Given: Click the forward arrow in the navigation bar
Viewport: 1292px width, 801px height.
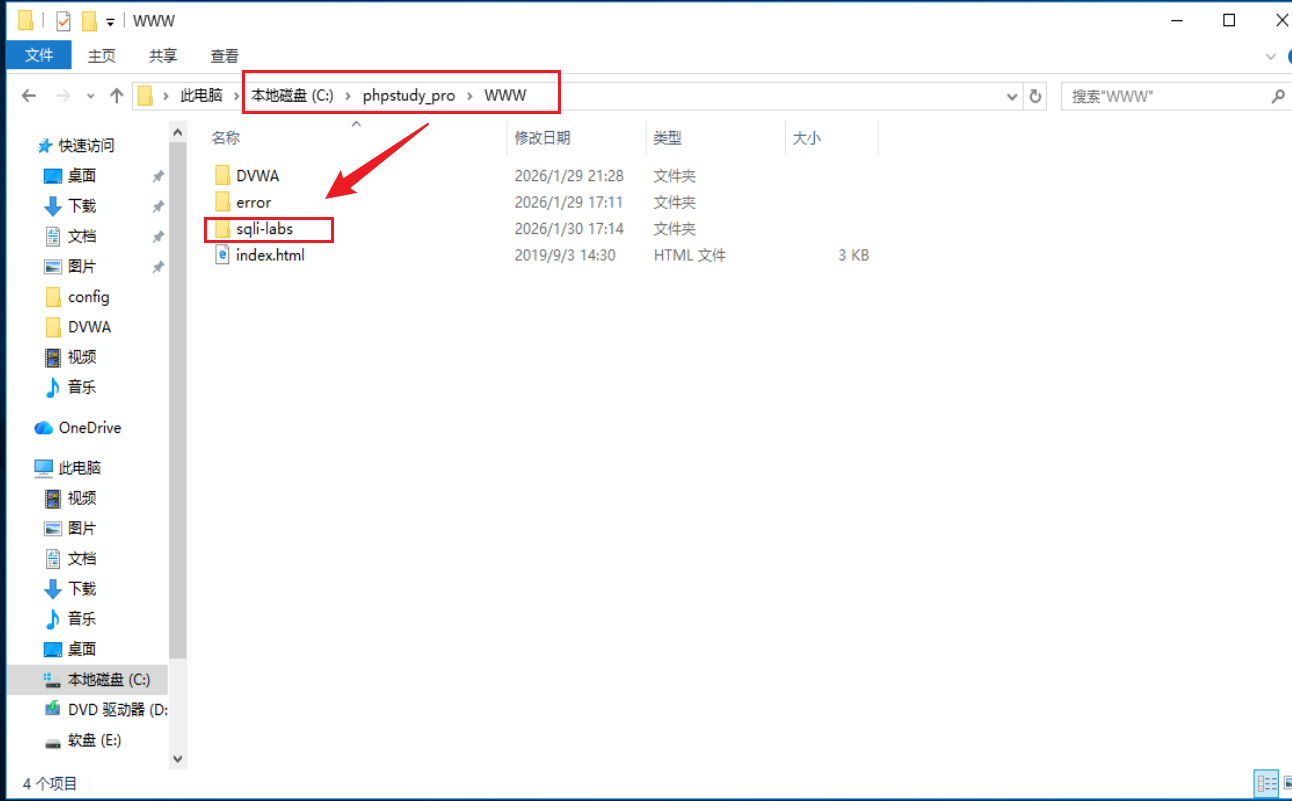Looking at the screenshot, I should tap(63, 96).
